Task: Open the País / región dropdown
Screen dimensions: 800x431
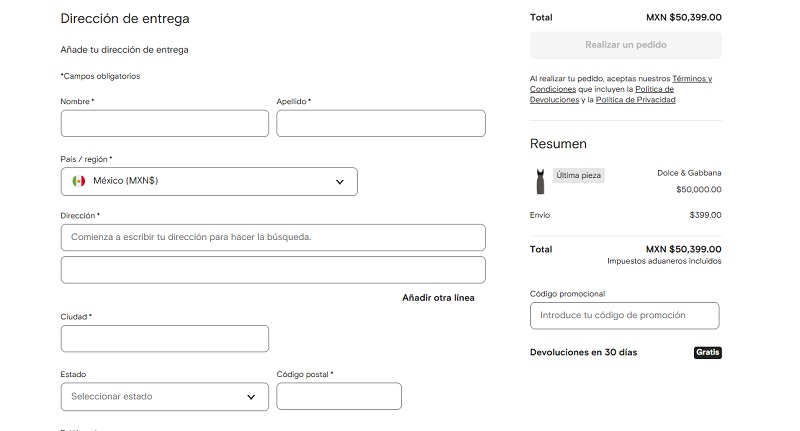Action: click(208, 181)
